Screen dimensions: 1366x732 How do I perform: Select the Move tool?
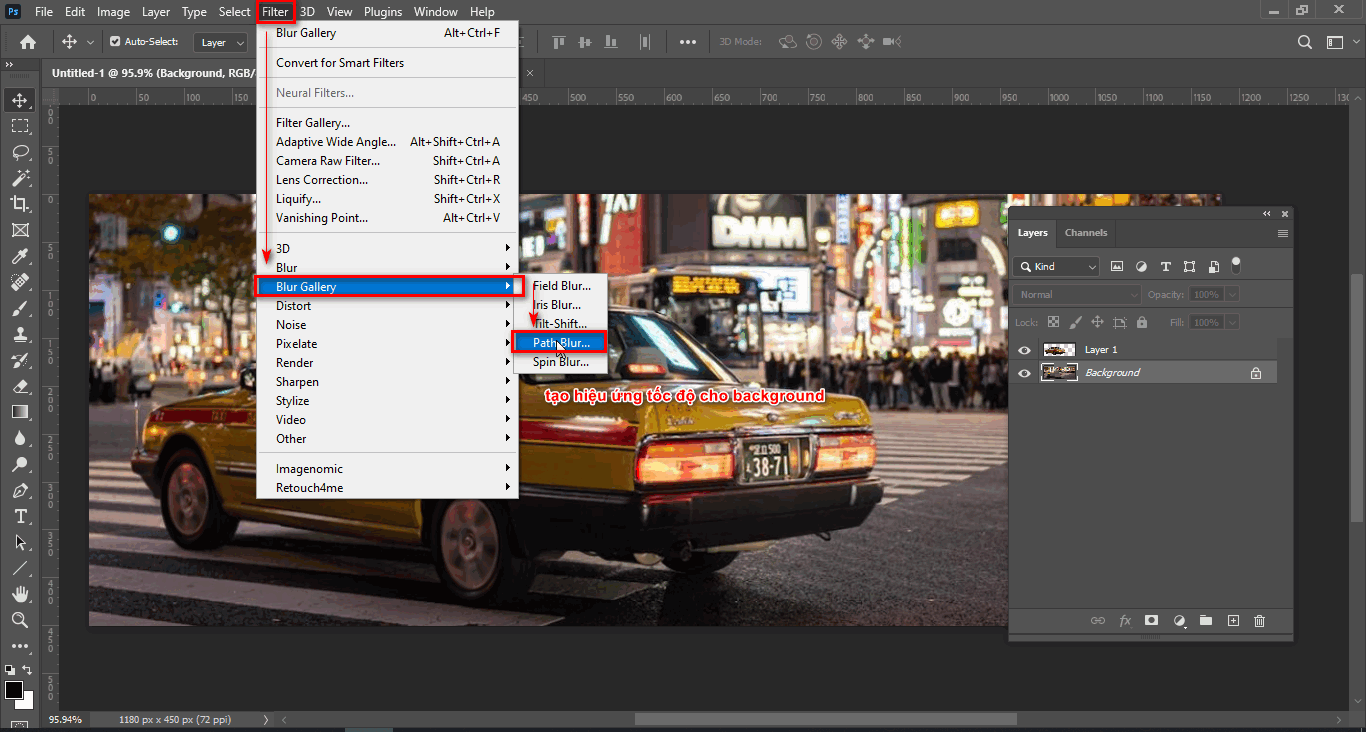[20, 99]
